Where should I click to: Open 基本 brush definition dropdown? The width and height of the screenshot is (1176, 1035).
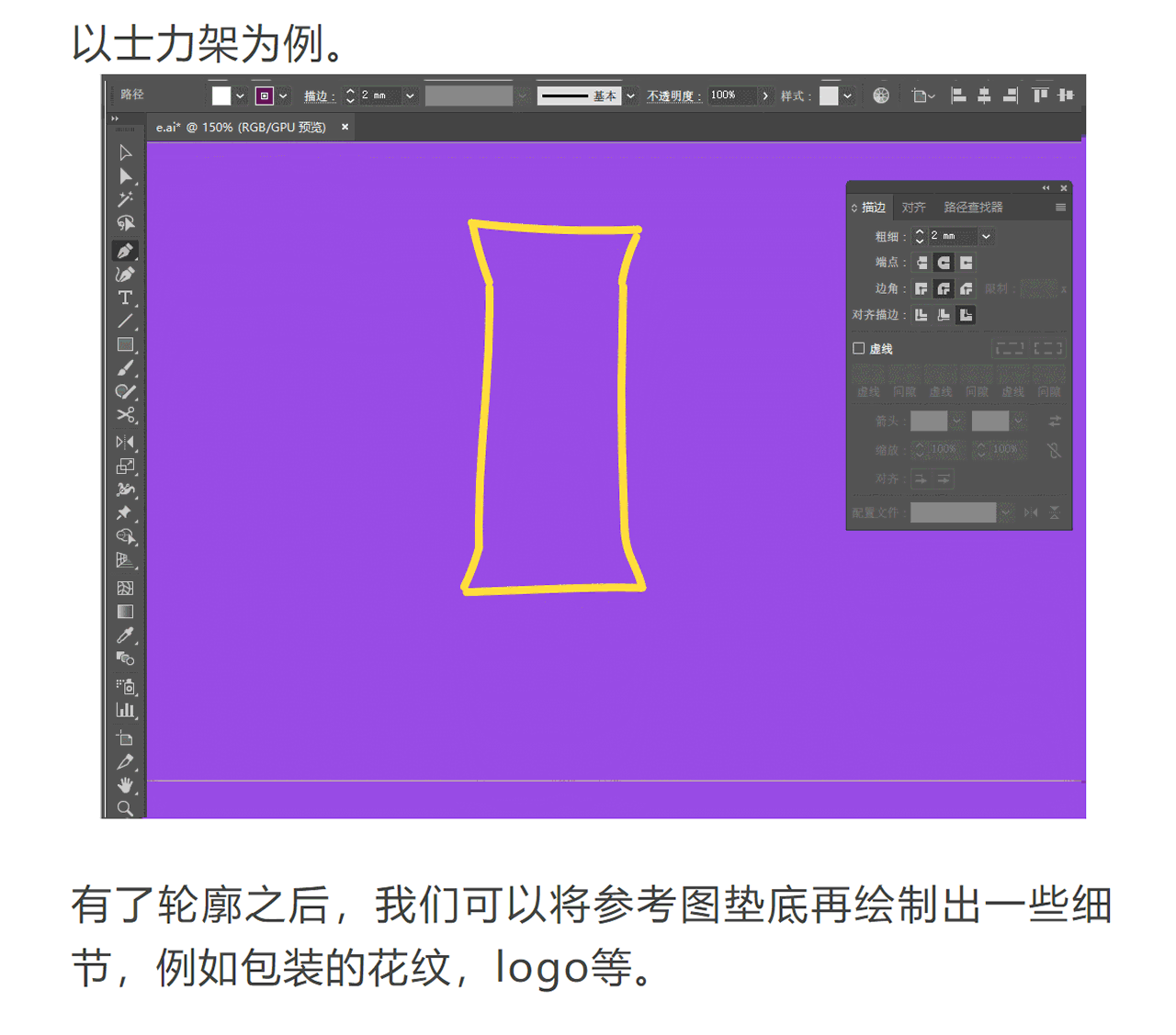(x=630, y=96)
